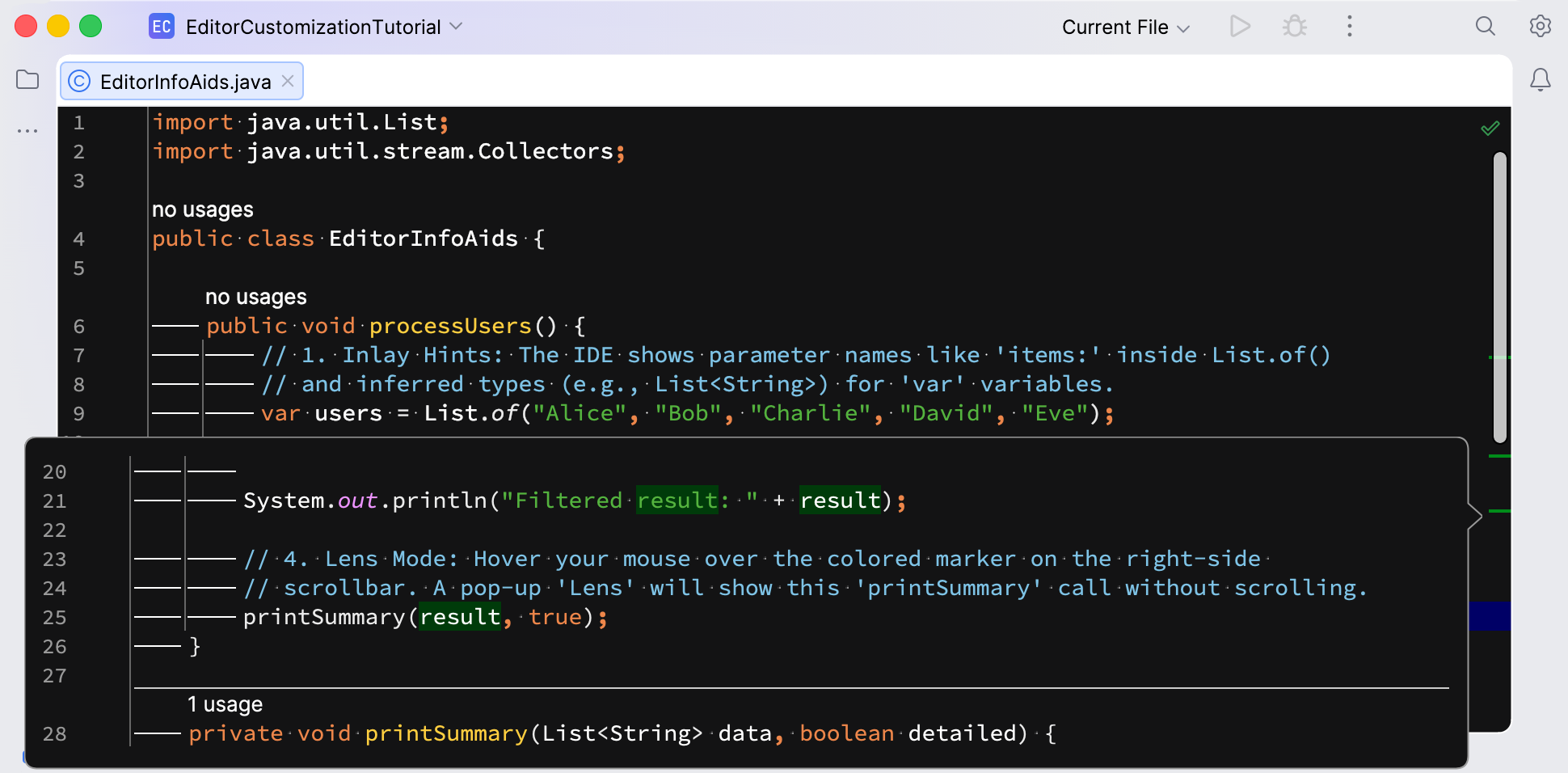This screenshot has width=1568, height=773.
Task: Click printSummary call on lens line 25
Action: (x=324, y=618)
